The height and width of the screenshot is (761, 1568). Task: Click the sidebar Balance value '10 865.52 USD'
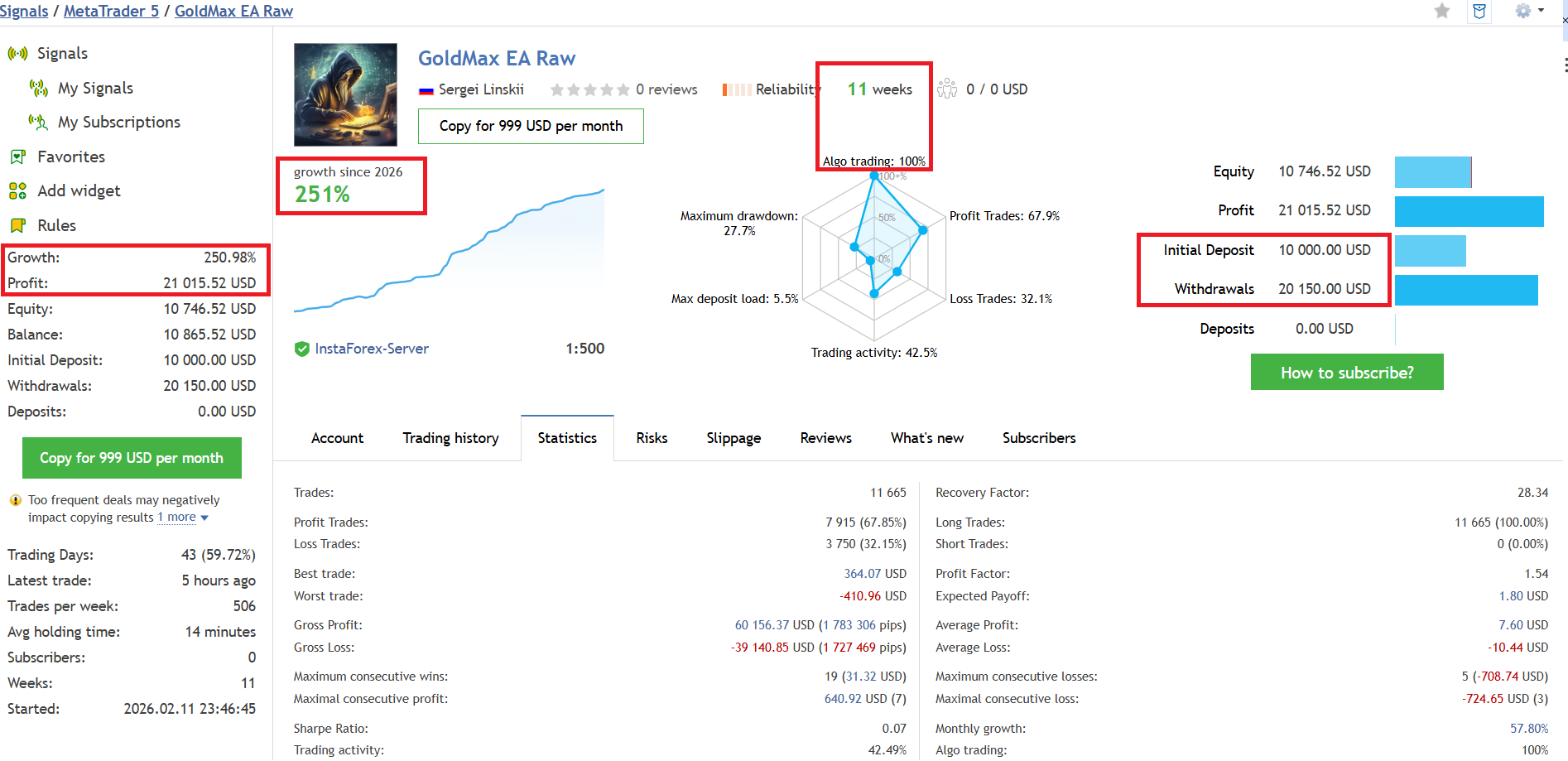tap(209, 335)
